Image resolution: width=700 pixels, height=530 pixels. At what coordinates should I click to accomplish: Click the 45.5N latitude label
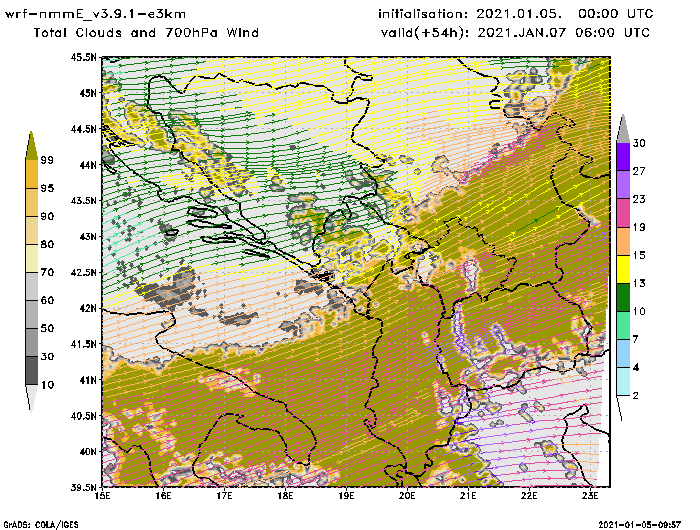point(83,57)
